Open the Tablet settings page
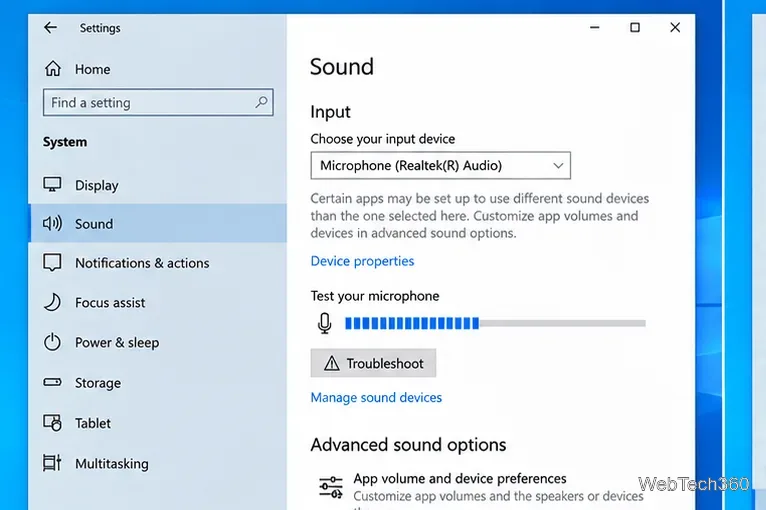 pyautogui.click(x=157, y=423)
